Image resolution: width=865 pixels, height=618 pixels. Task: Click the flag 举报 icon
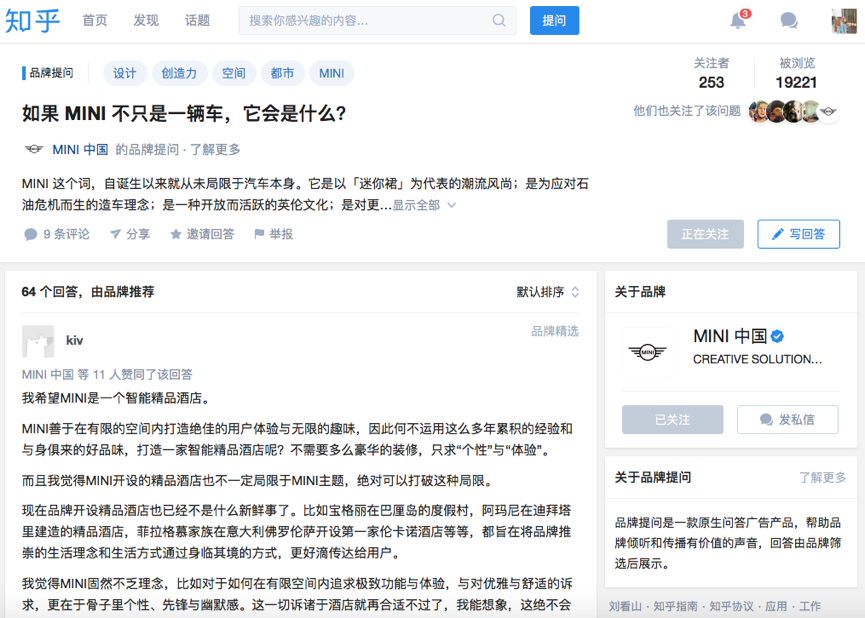pos(259,234)
